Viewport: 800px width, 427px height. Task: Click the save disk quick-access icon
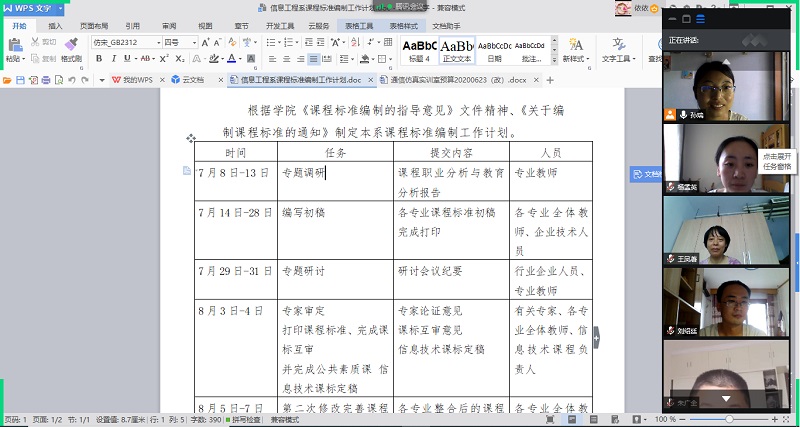coord(20,80)
